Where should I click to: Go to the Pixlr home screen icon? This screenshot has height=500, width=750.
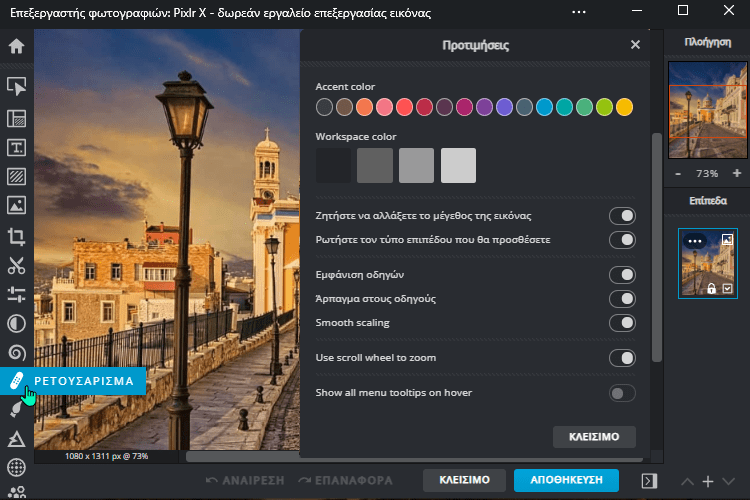[x=16, y=46]
